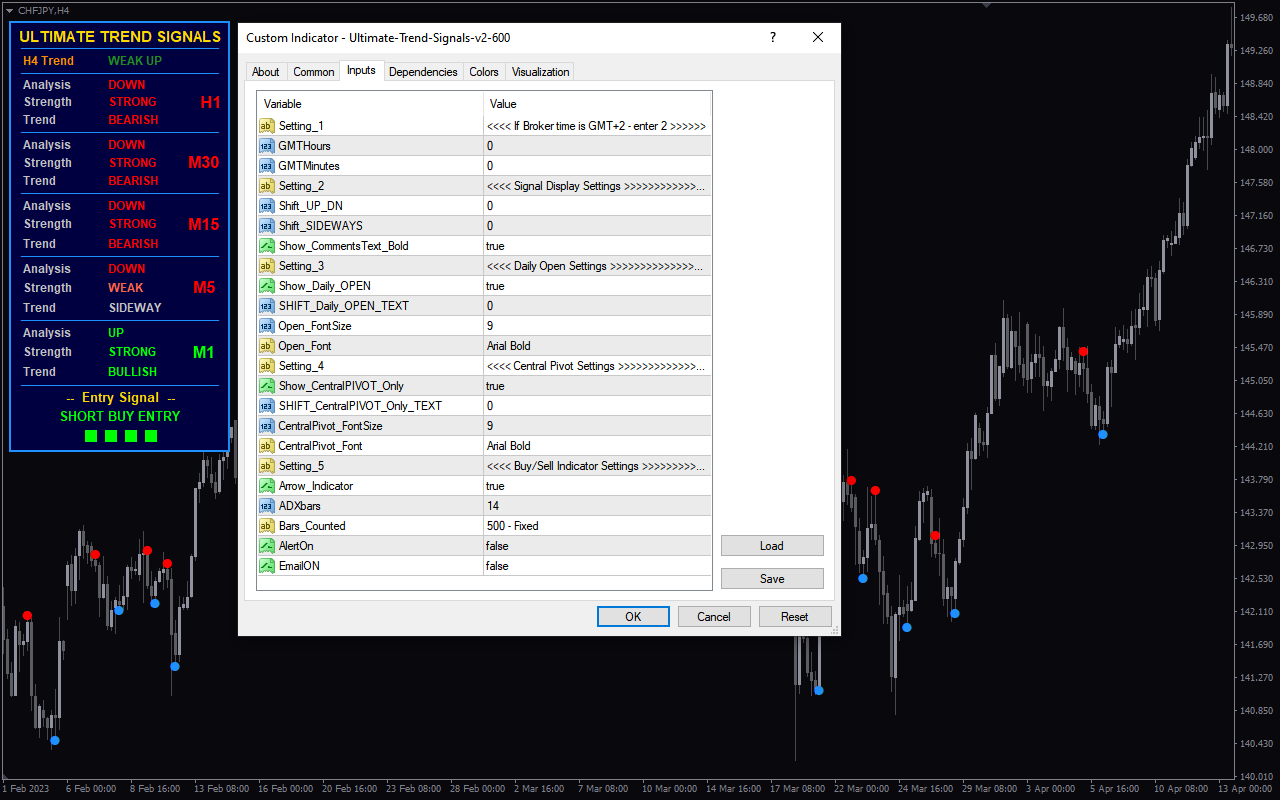Click the Setting_4 string type icon

(x=267, y=366)
